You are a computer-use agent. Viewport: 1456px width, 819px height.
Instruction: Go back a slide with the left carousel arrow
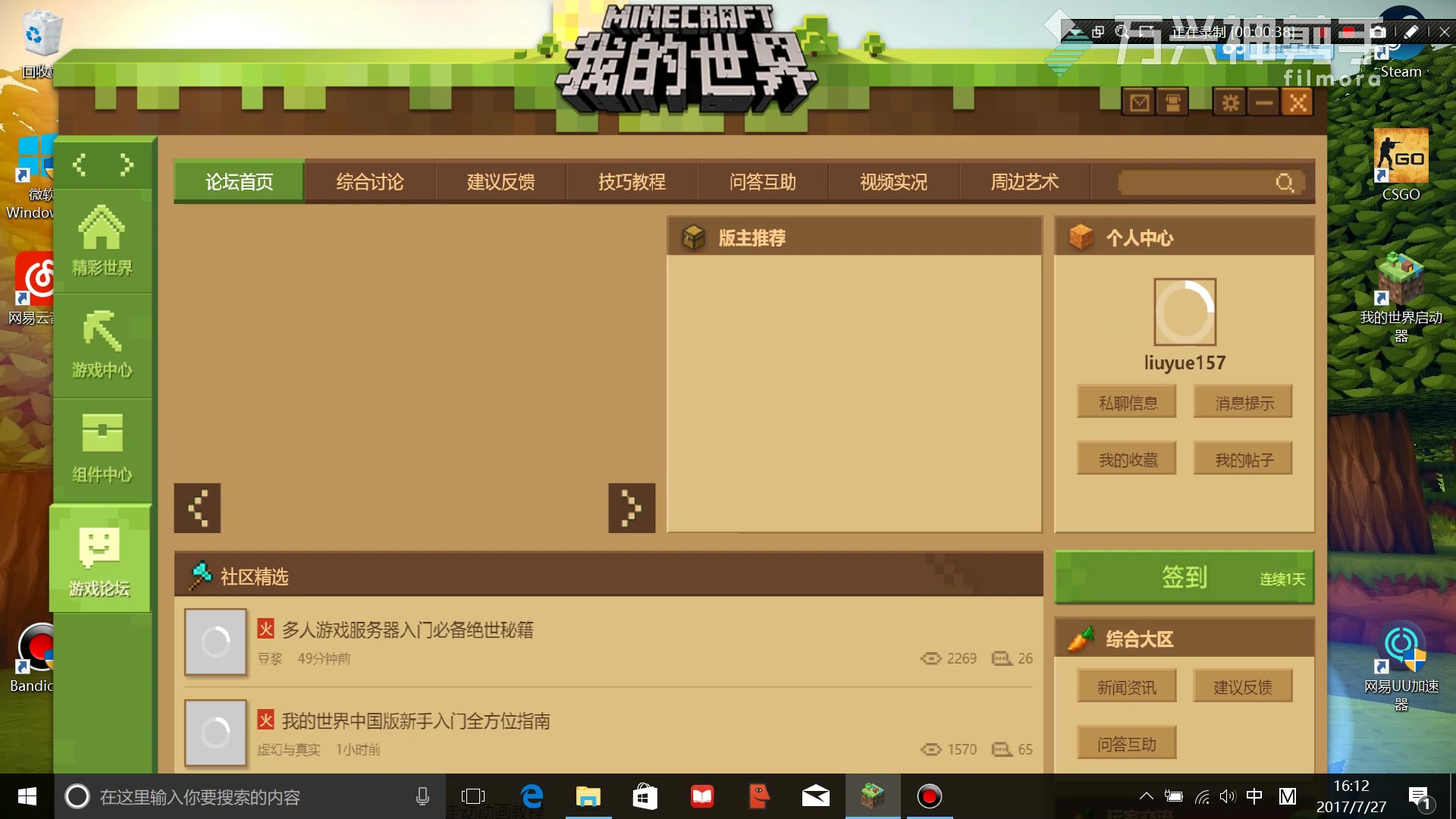click(x=197, y=508)
